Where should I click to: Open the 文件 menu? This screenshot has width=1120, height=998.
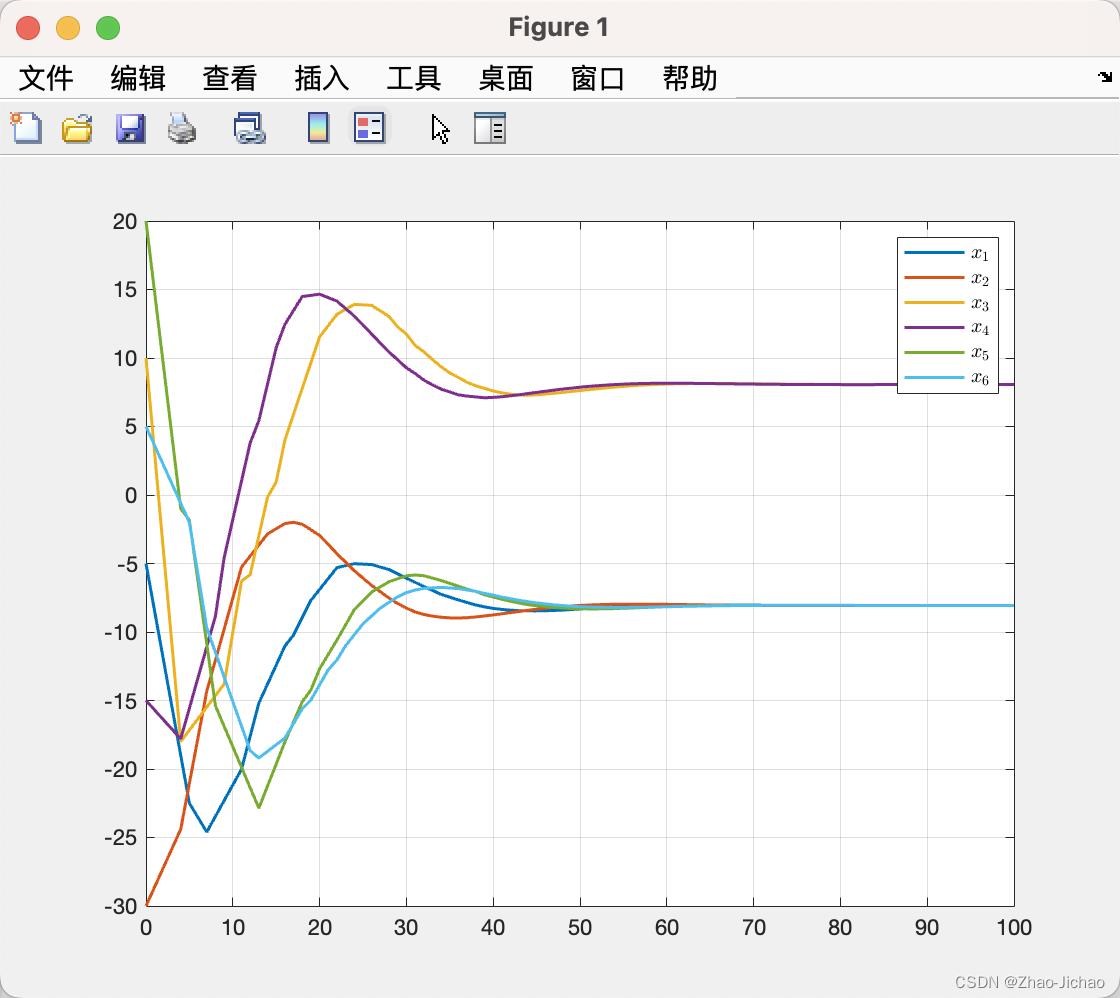coord(46,78)
